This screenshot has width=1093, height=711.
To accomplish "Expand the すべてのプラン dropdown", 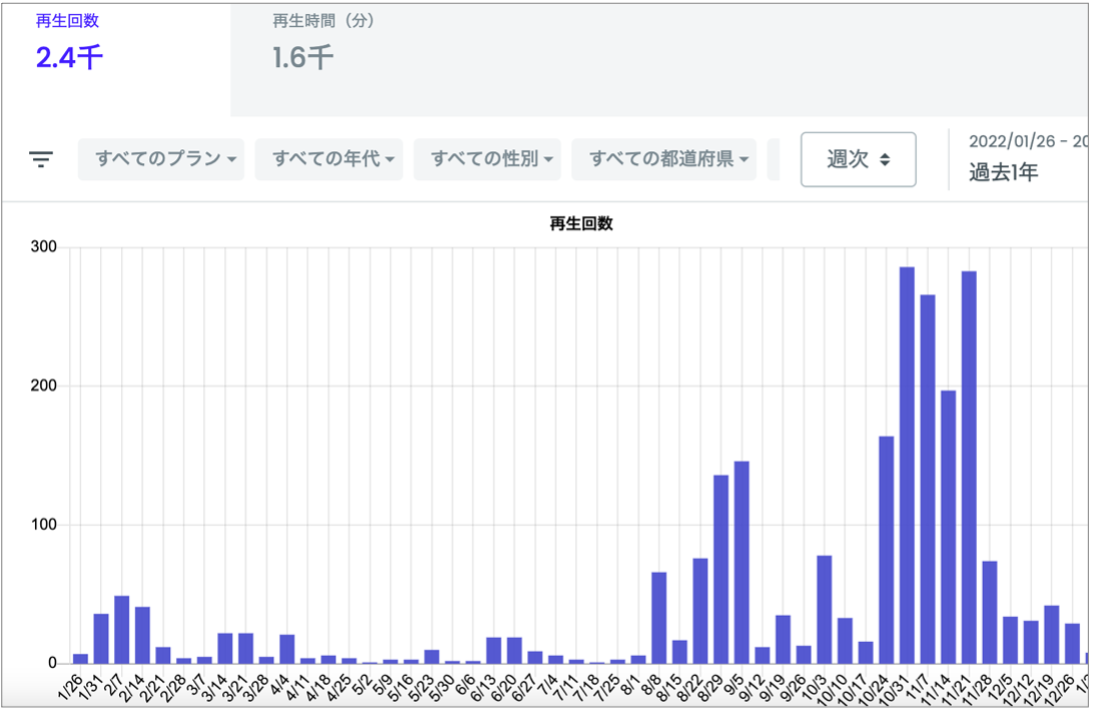I will tap(161, 160).
